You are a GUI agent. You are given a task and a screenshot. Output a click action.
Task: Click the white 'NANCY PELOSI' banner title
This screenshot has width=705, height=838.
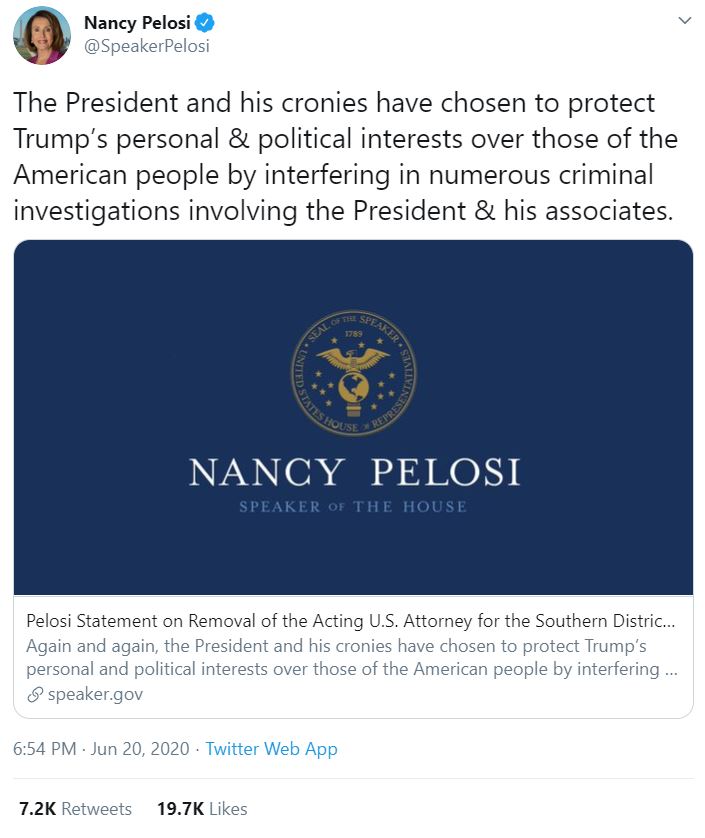coord(354,472)
